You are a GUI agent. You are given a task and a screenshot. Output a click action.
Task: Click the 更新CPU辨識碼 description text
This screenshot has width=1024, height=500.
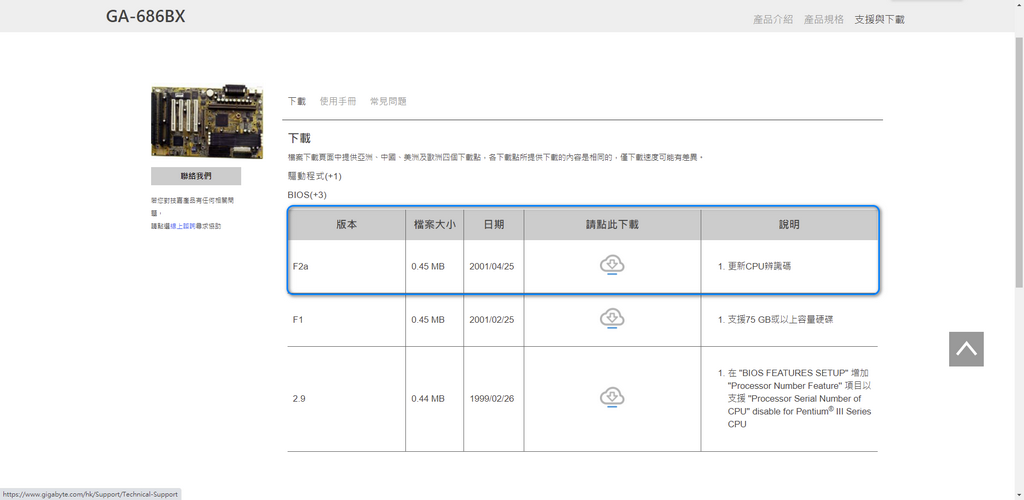pos(760,266)
